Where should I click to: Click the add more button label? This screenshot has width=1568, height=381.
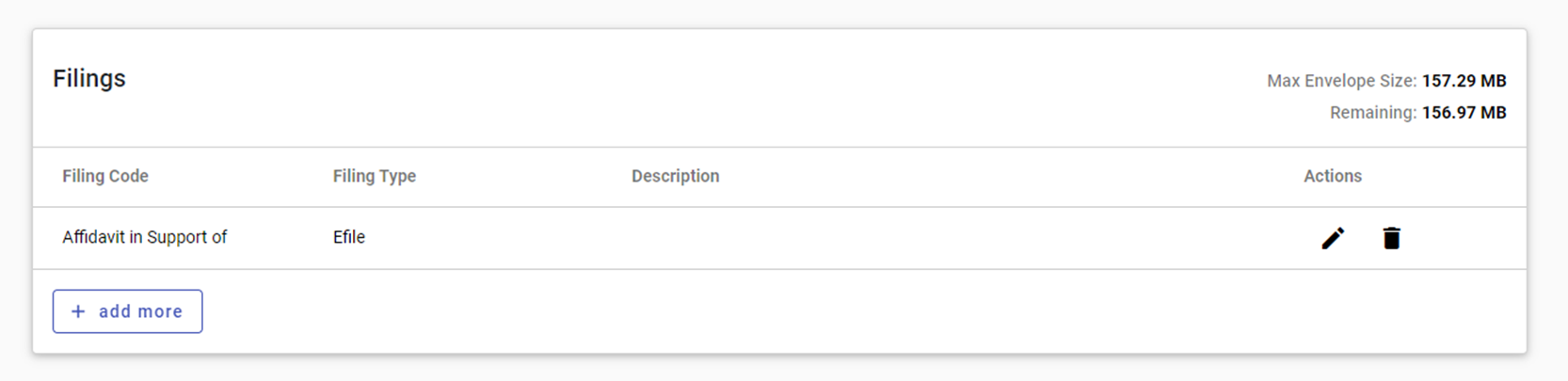pos(140,311)
